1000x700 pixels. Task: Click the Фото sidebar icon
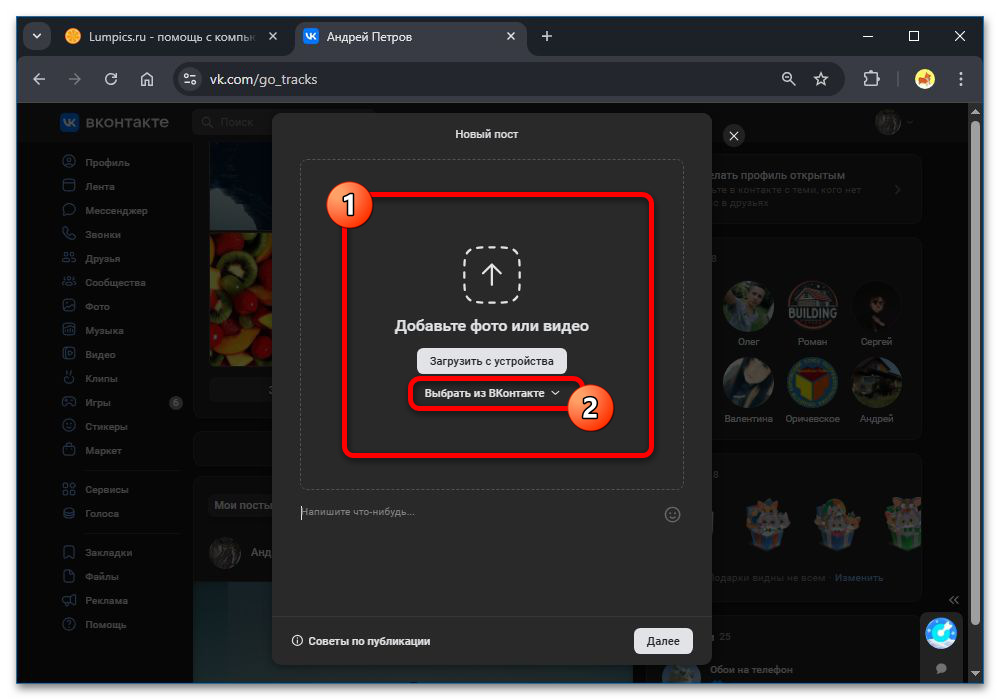(69, 306)
